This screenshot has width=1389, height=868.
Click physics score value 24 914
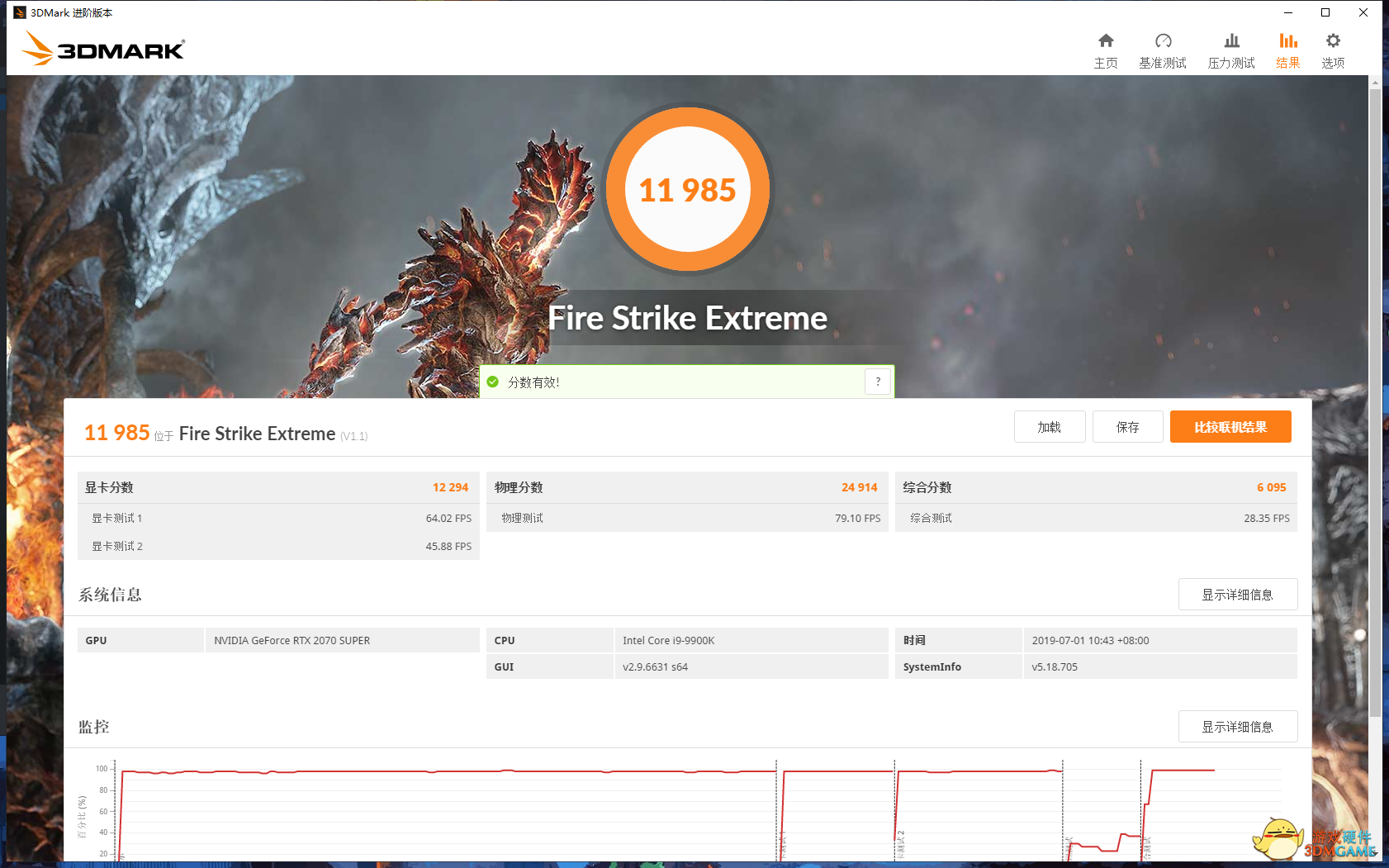[860, 487]
